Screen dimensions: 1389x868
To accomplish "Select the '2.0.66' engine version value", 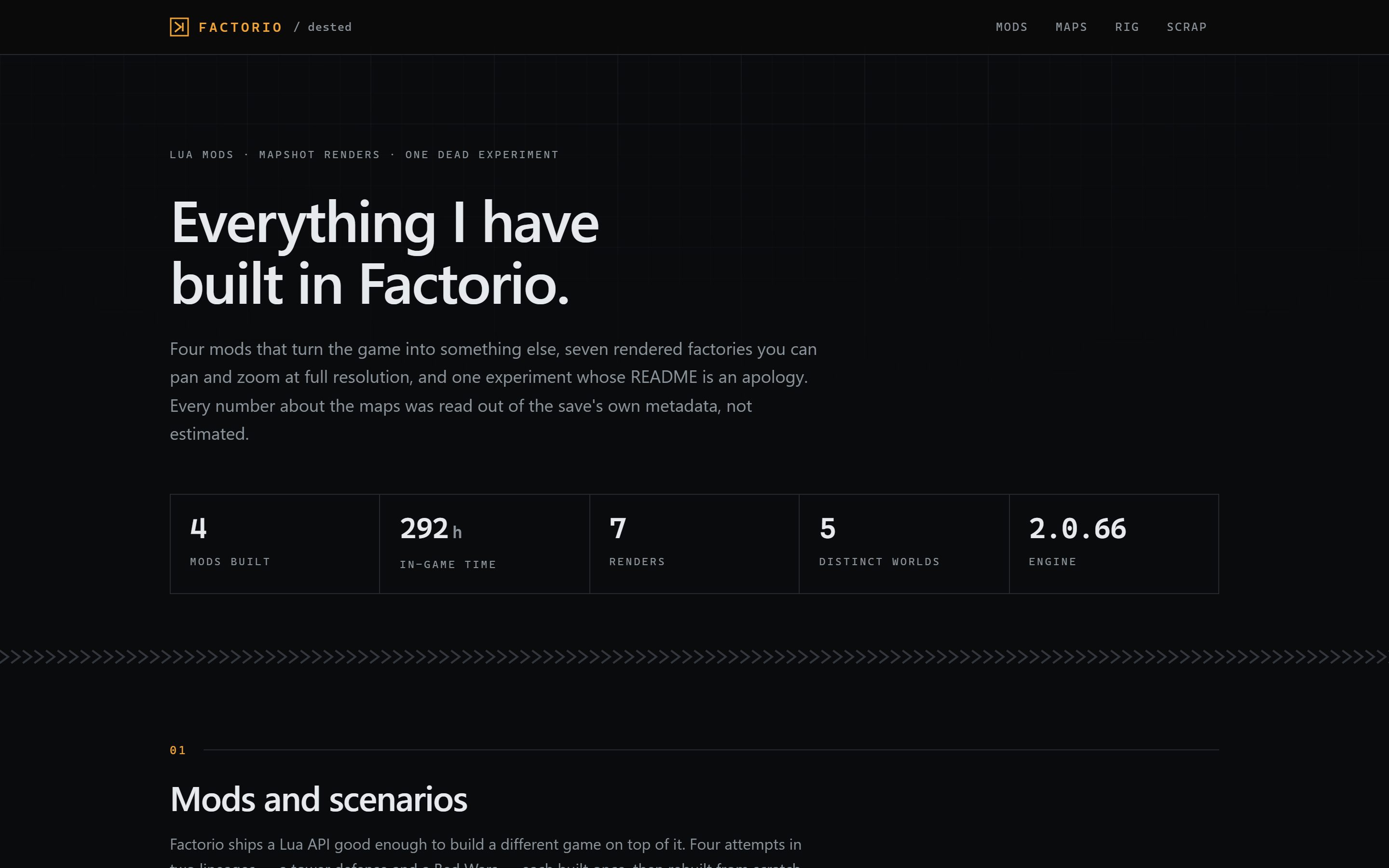I will tap(1077, 528).
